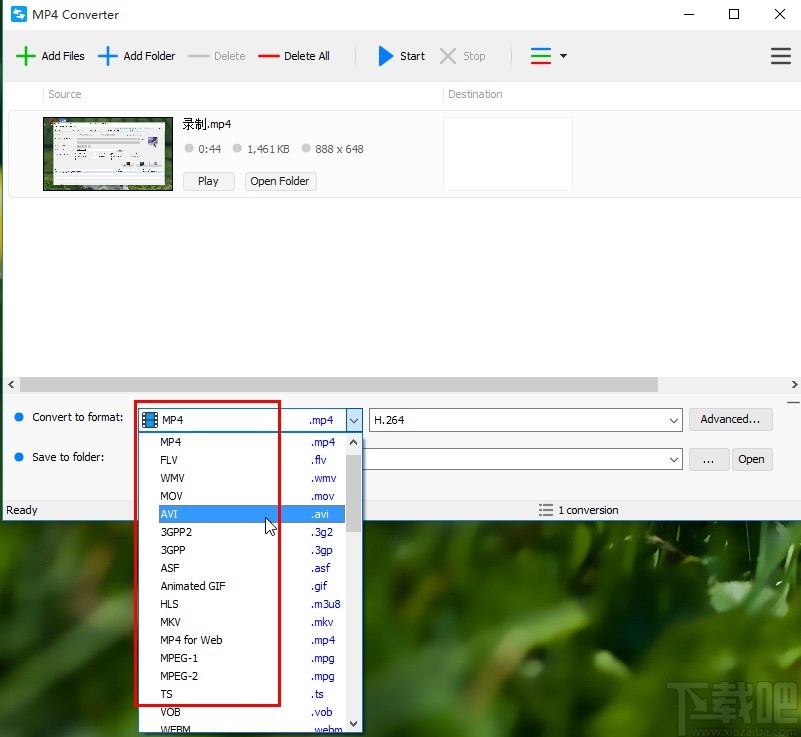Choose MP4 .mp4 from format list
Image resolution: width=801 pixels, height=737 pixels.
(252, 442)
